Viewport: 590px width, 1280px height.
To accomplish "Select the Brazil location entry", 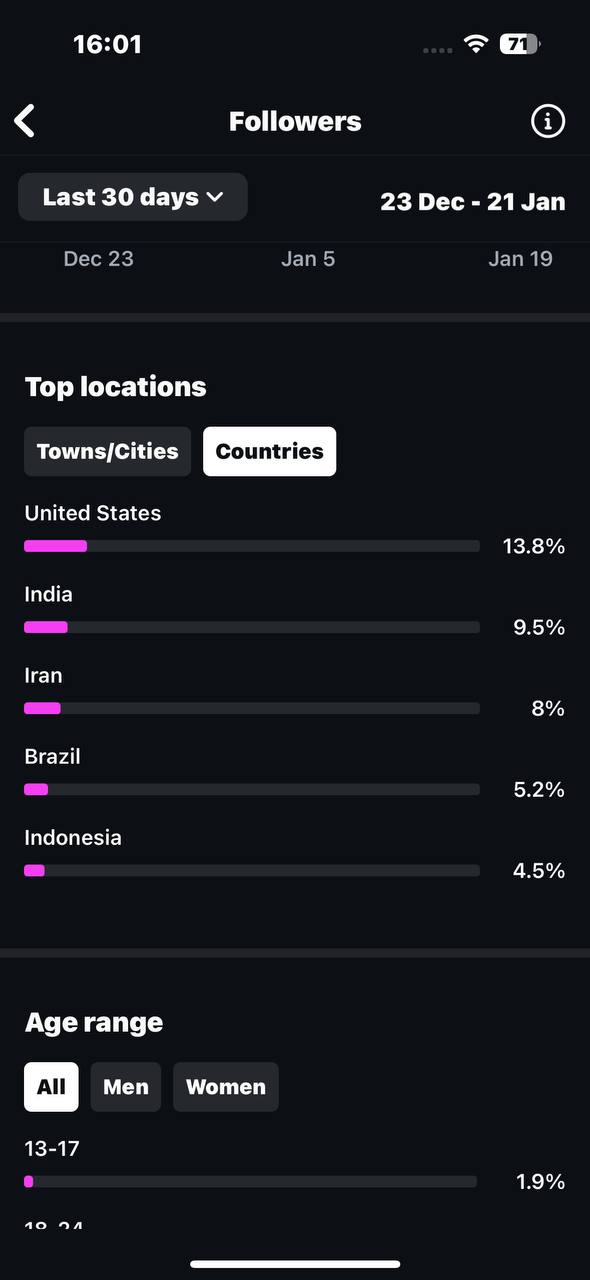I will [295, 773].
